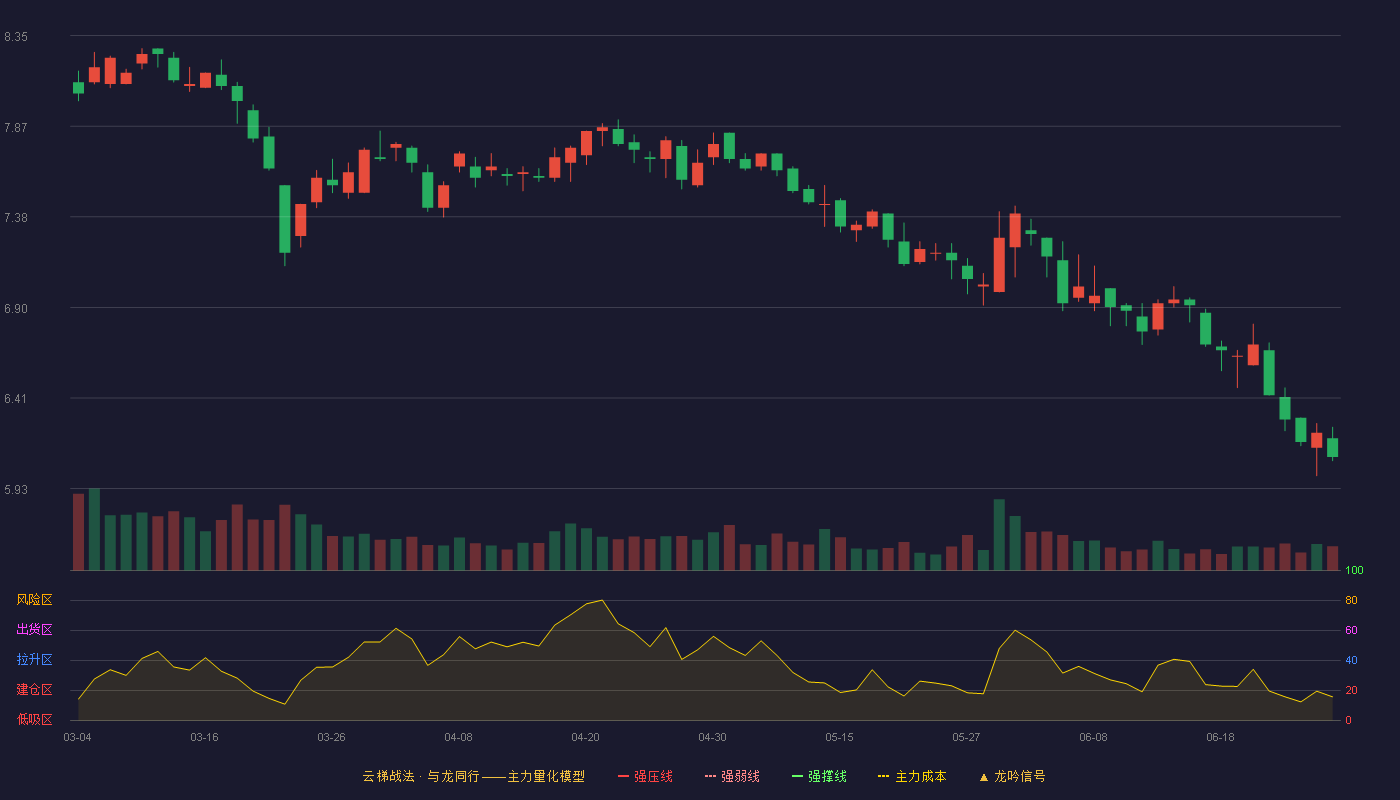
Task: Click the 03-04 date label
Action: [x=77, y=737]
